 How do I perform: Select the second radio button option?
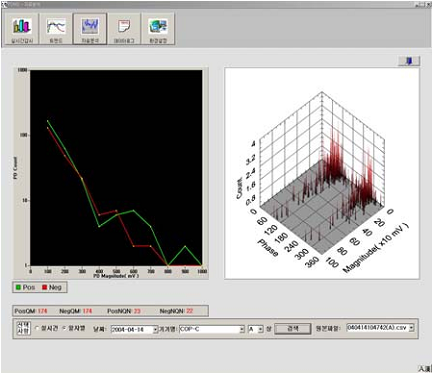pos(65,328)
